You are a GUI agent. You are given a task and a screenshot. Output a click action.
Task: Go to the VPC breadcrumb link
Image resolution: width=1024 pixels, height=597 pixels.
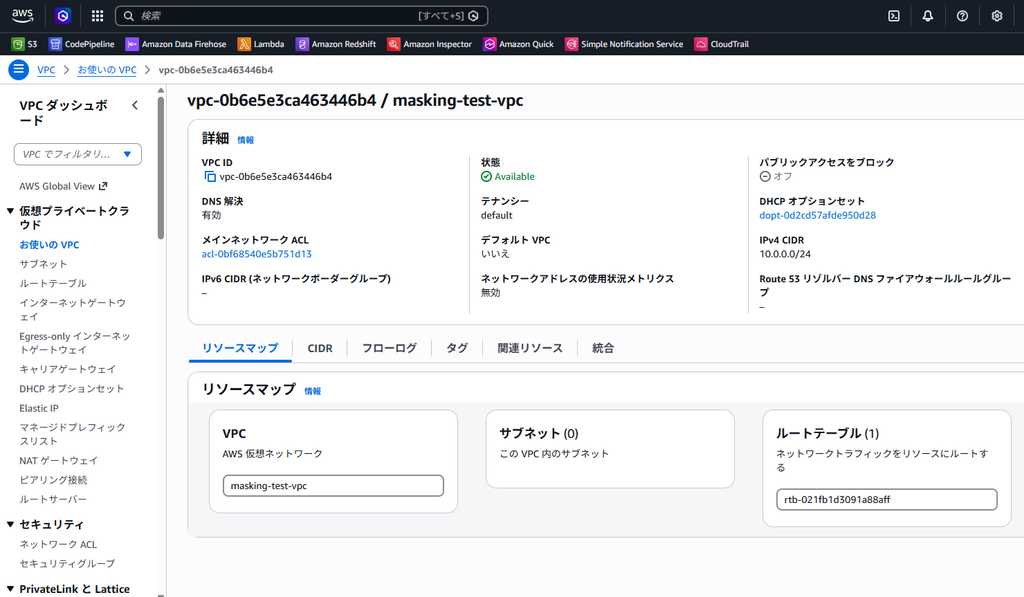(x=46, y=70)
